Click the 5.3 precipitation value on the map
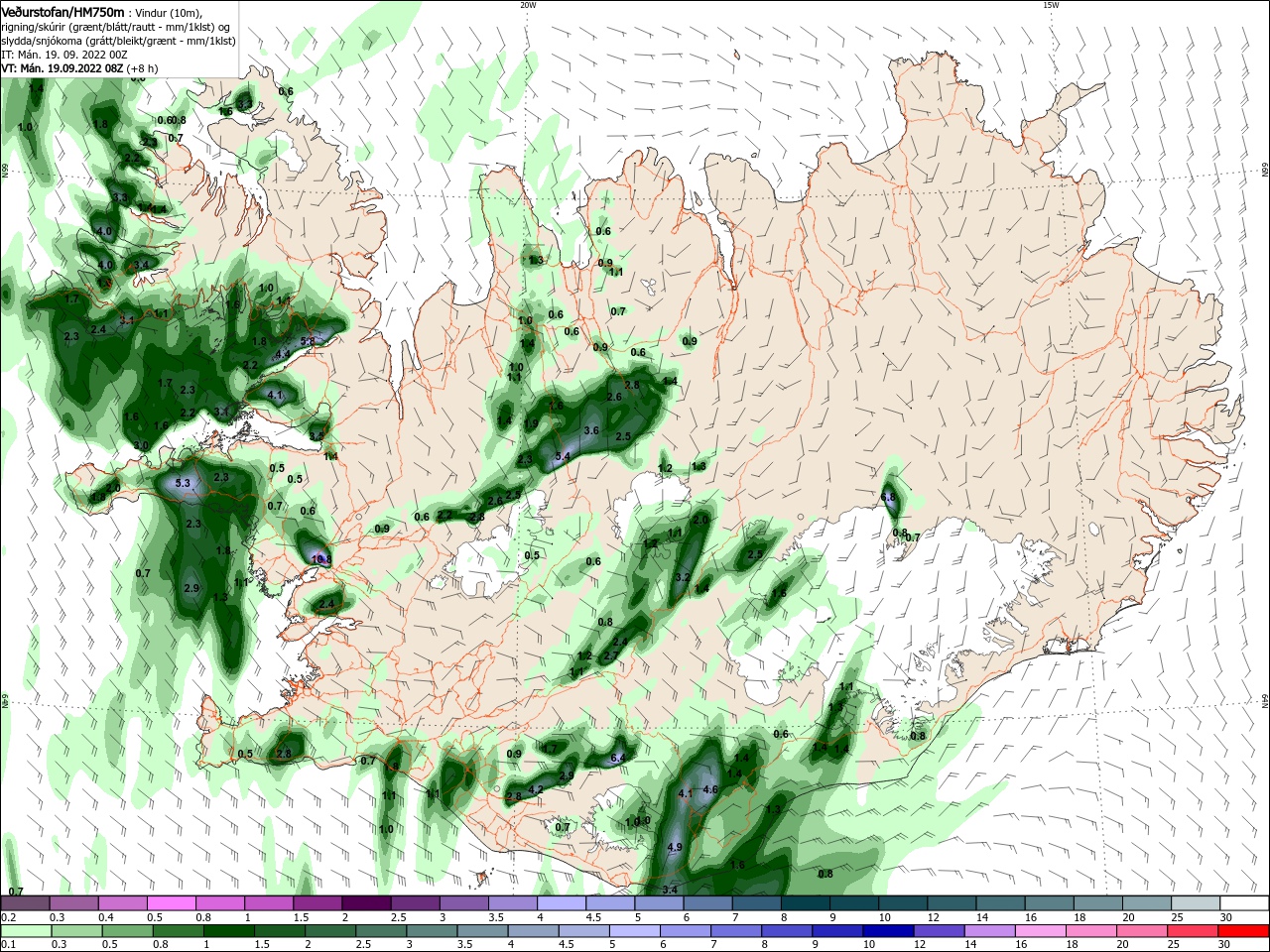 coord(182,484)
